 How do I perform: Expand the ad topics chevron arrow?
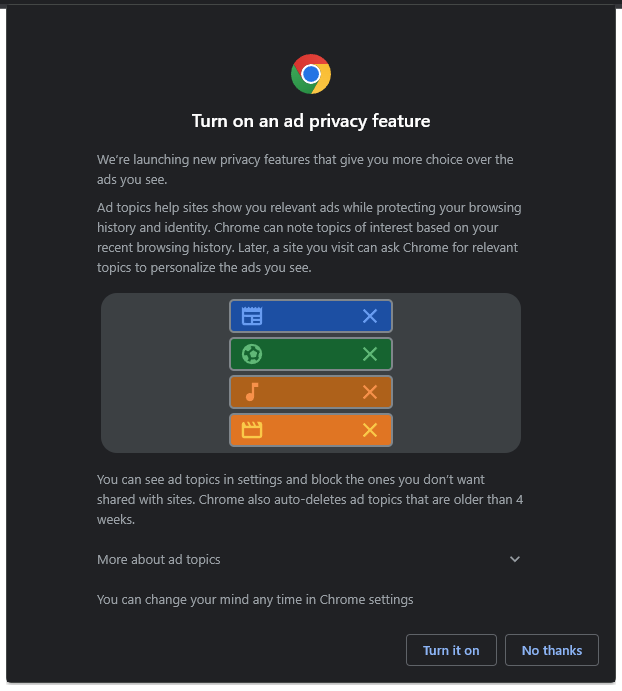tap(515, 559)
